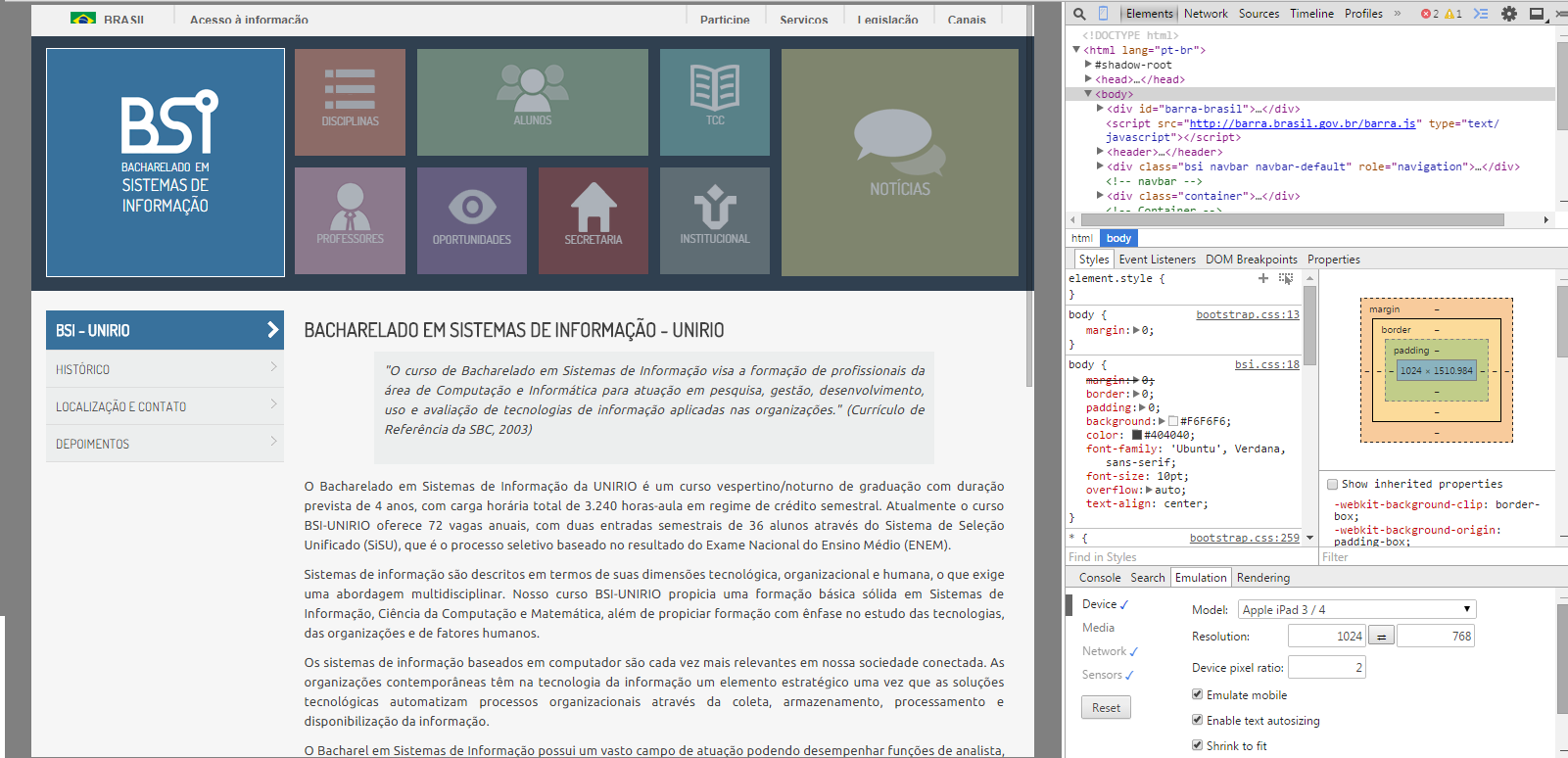Open the Event Listeners tab
This screenshot has width=1568, height=758.
click(1158, 260)
